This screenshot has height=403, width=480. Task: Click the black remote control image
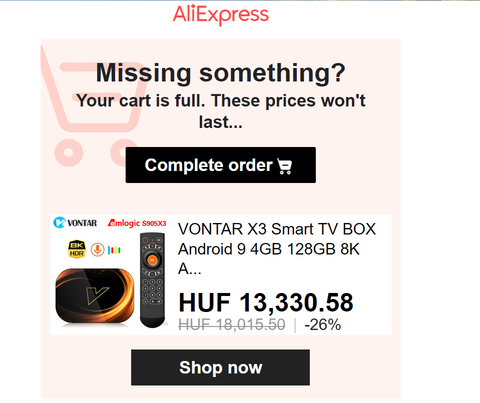click(x=153, y=280)
